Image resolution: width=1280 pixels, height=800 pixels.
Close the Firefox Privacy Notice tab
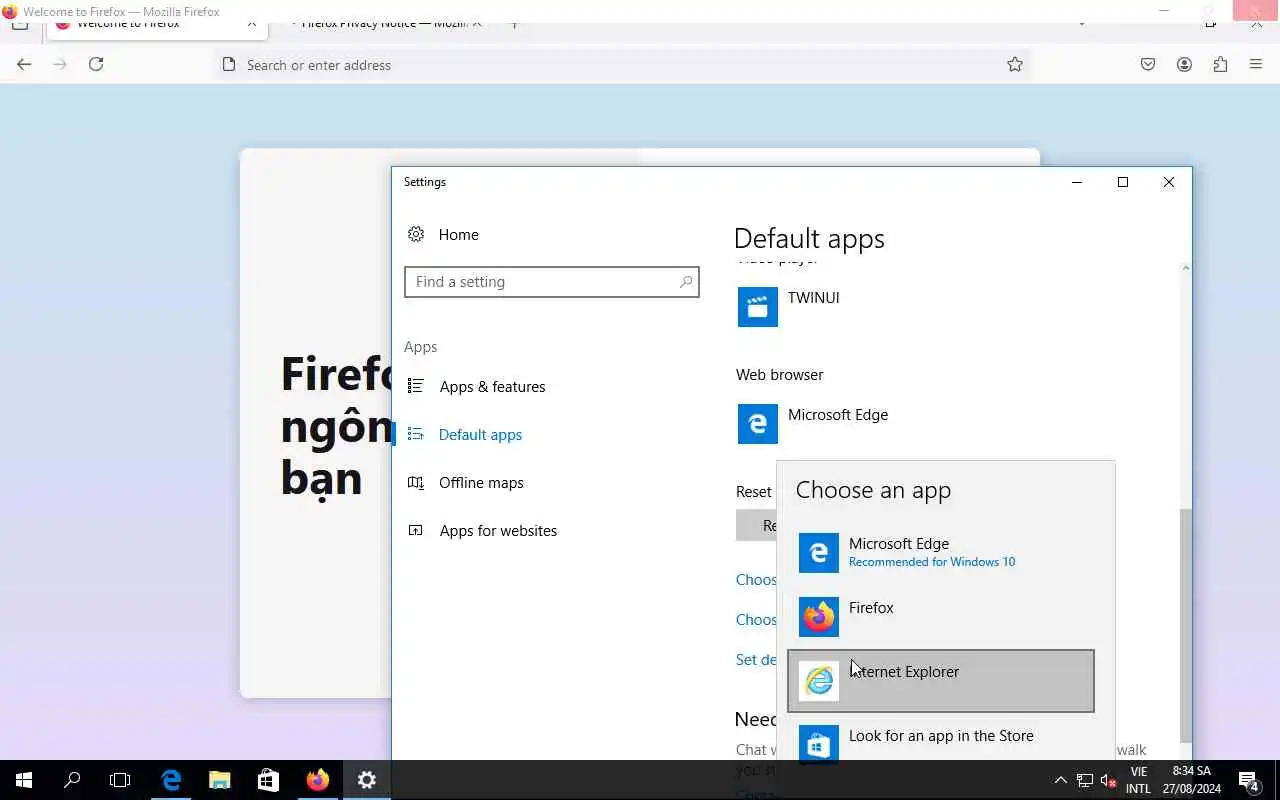click(x=476, y=22)
